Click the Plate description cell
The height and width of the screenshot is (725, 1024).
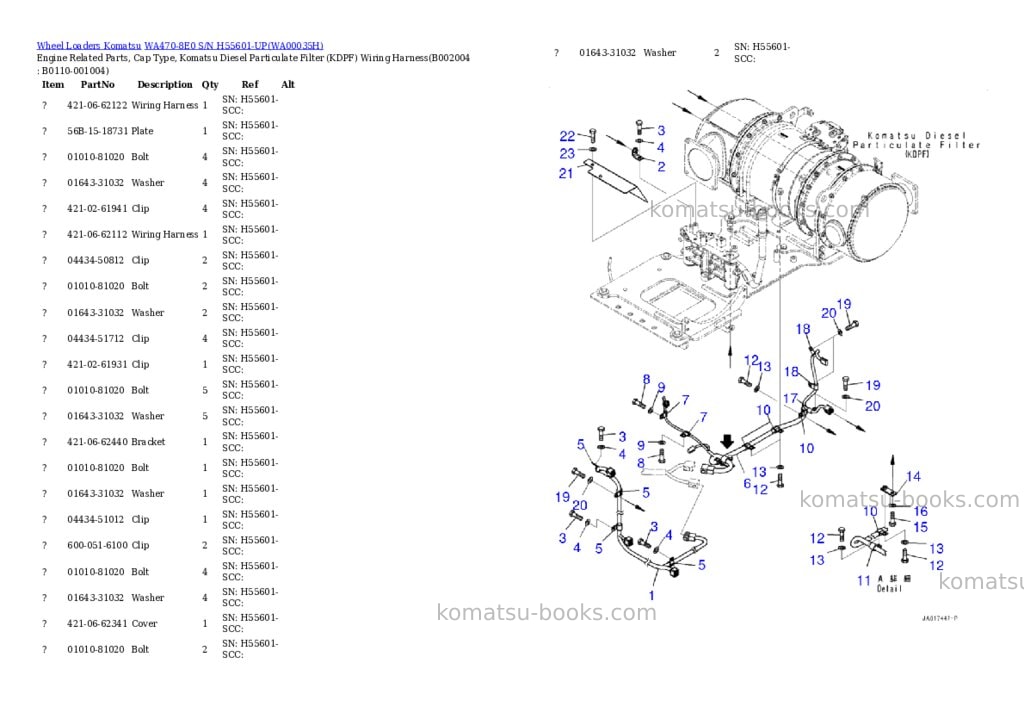pyautogui.click(x=142, y=131)
